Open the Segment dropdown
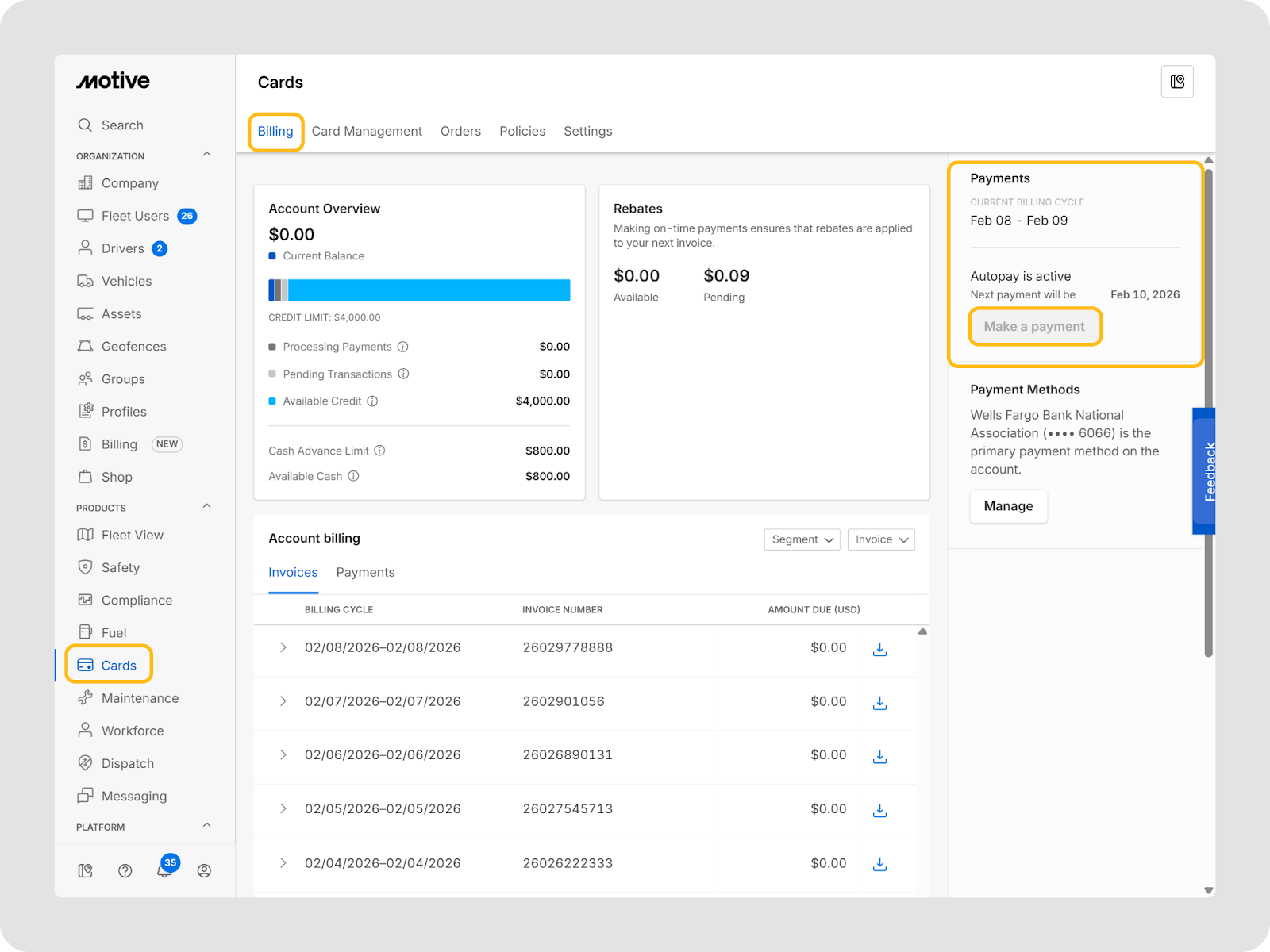The height and width of the screenshot is (952, 1270). click(802, 539)
